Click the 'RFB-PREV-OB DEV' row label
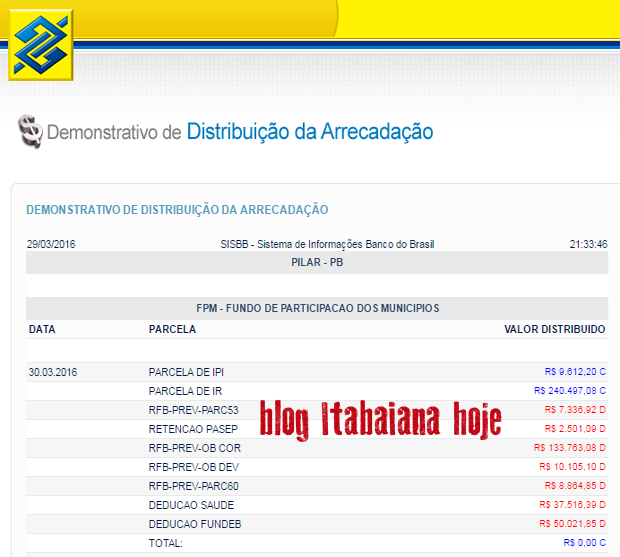The image size is (620, 557). pos(194,467)
